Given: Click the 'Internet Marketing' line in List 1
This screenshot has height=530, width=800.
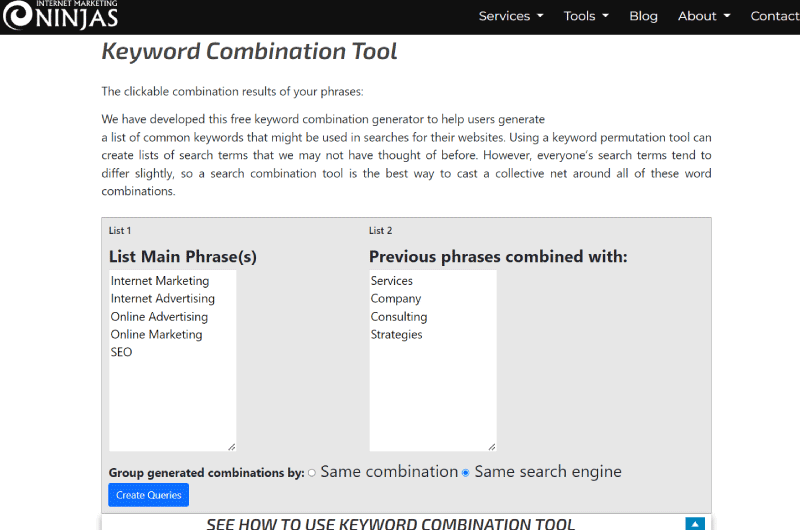Looking at the screenshot, I should pyautogui.click(x=160, y=281).
